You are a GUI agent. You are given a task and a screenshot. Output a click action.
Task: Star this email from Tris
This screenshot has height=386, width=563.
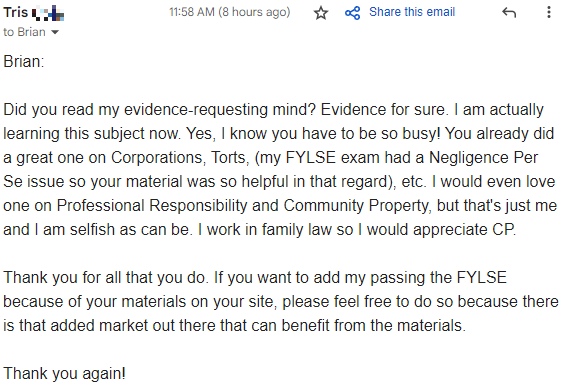tap(321, 13)
